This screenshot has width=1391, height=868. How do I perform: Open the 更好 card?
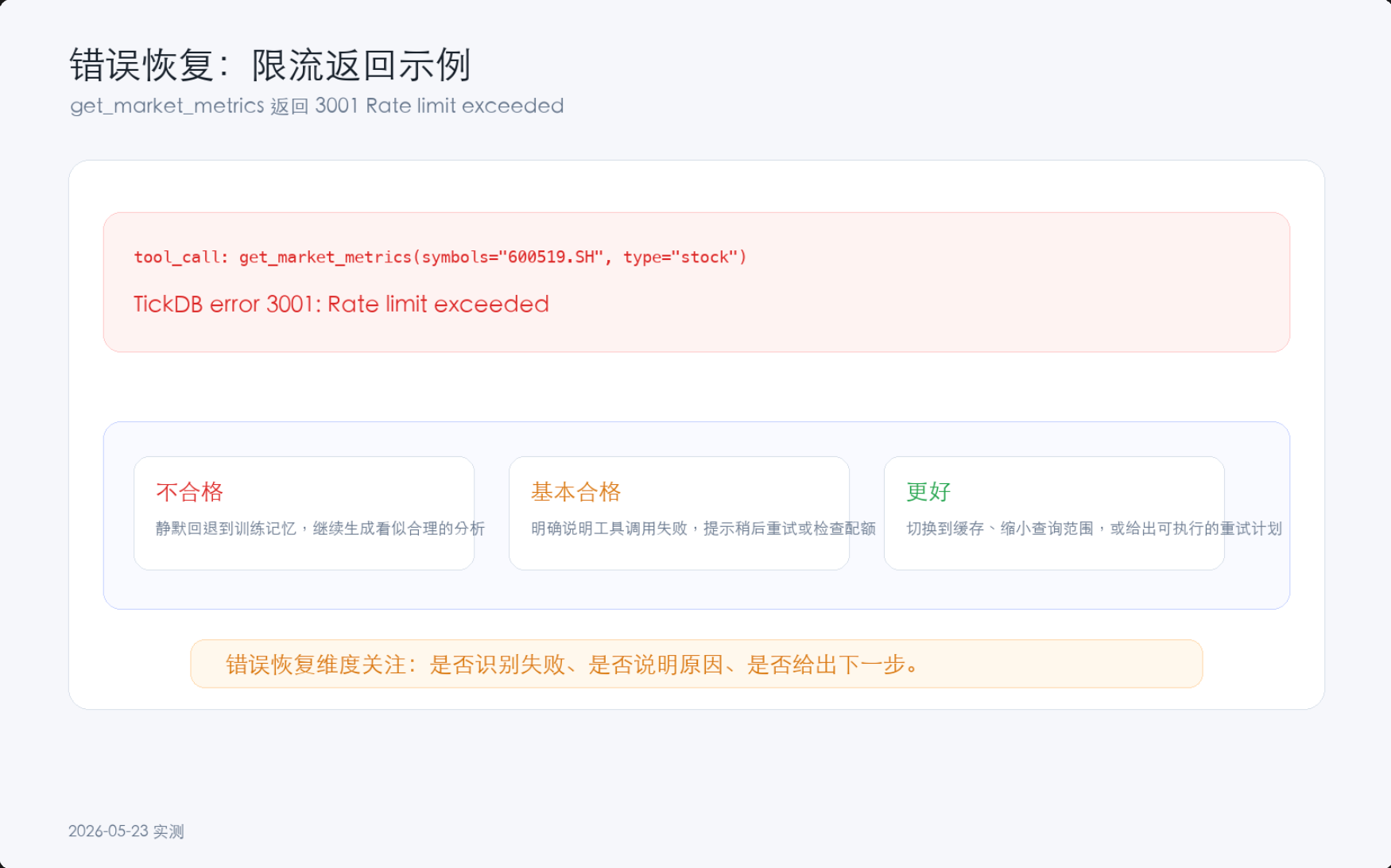(x=1054, y=513)
